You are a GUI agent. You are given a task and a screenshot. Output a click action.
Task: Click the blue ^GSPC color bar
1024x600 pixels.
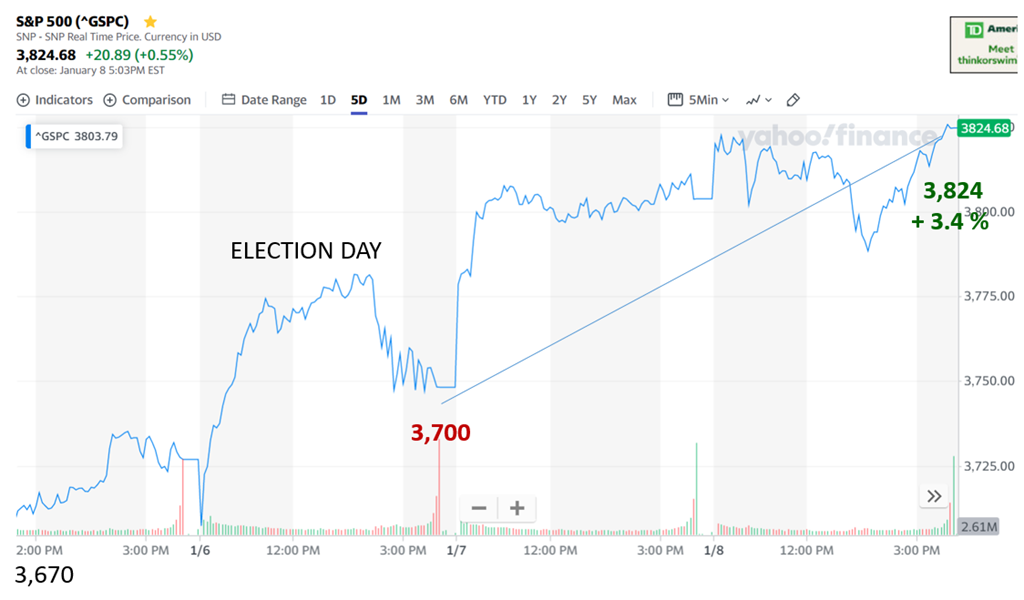[x=29, y=137]
